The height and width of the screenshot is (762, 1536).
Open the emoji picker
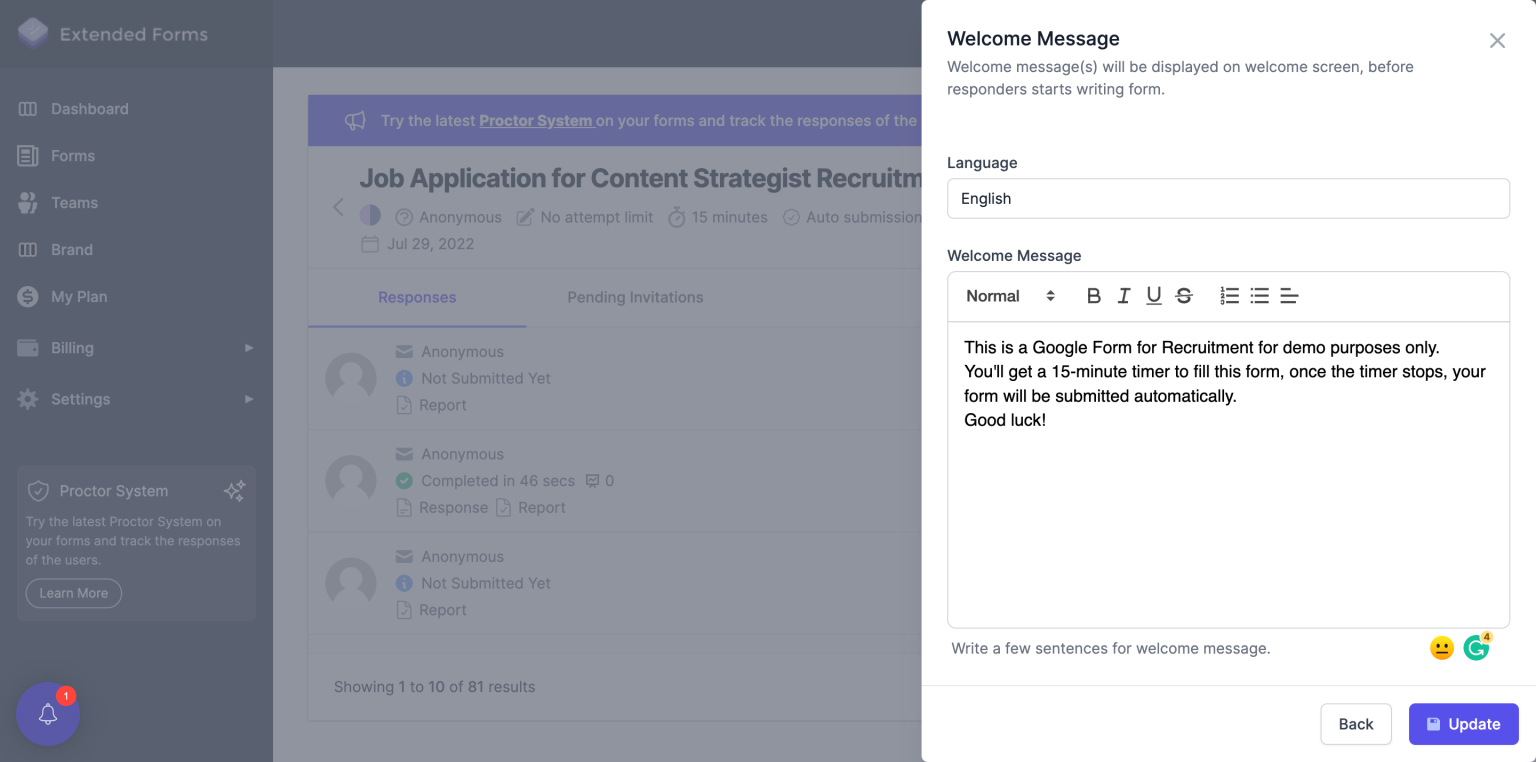pos(1441,647)
